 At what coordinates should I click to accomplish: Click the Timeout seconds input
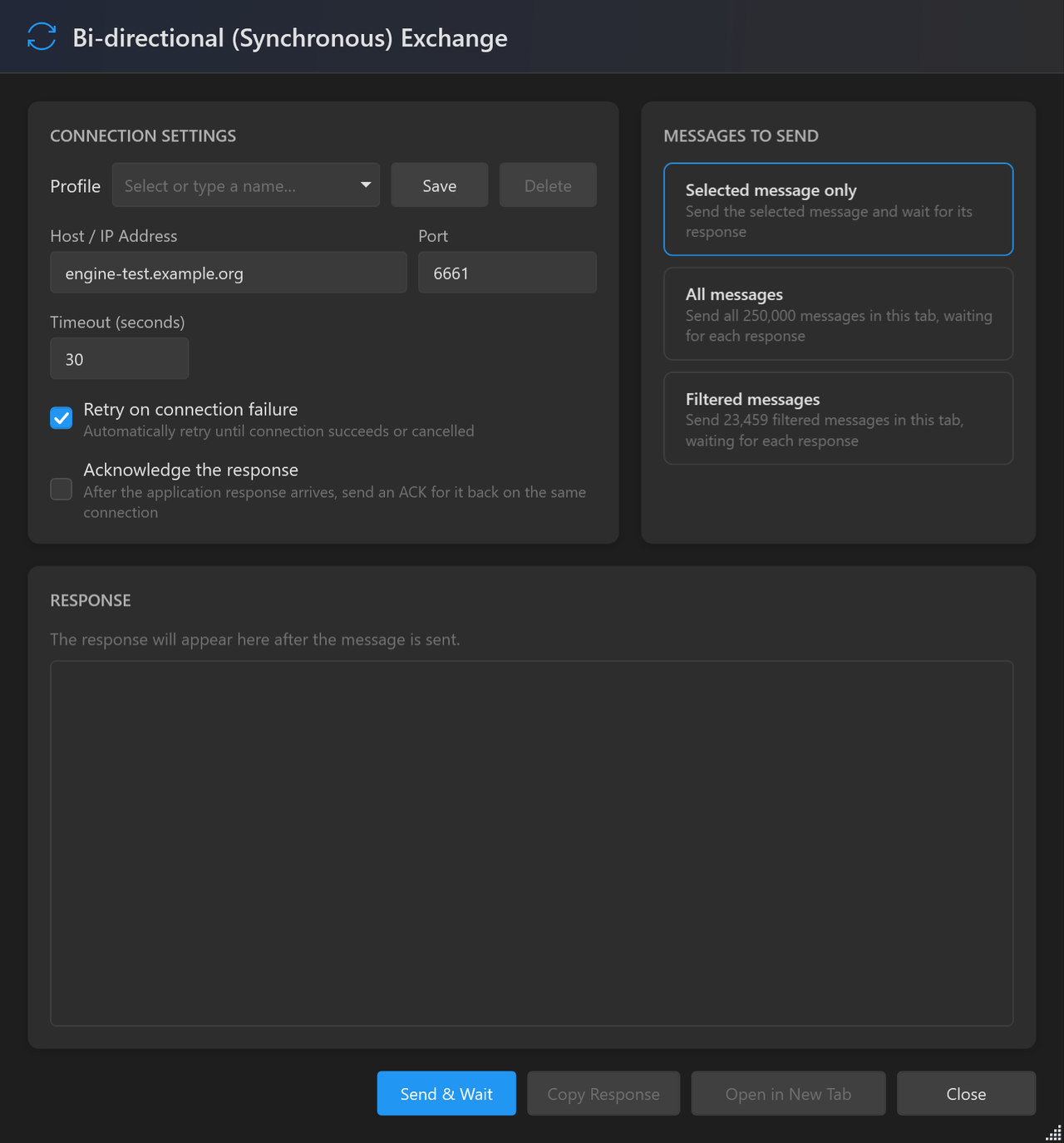pyautogui.click(x=120, y=358)
